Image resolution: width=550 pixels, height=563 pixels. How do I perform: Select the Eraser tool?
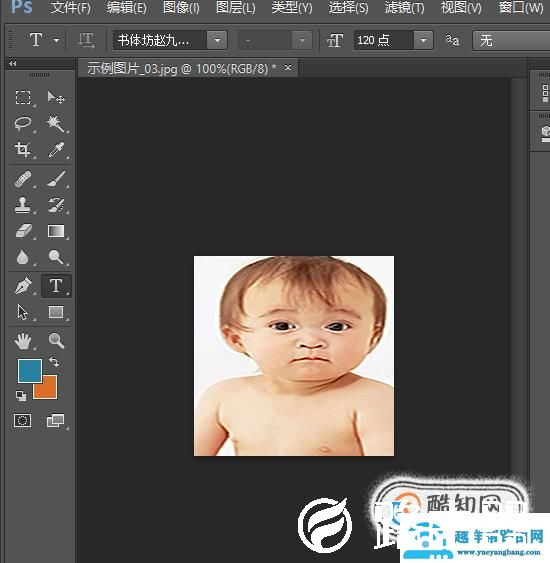click(x=23, y=231)
